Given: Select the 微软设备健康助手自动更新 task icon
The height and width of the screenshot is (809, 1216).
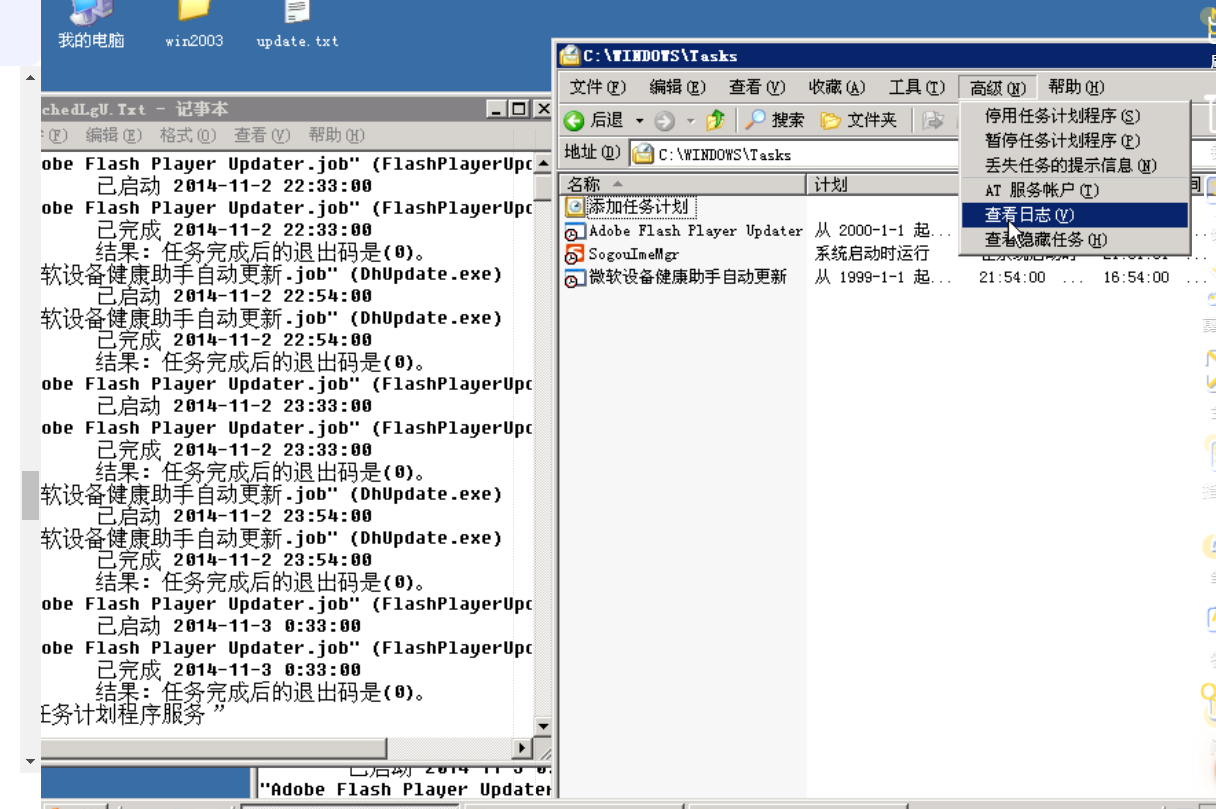Looking at the screenshot, I should 574,278.
